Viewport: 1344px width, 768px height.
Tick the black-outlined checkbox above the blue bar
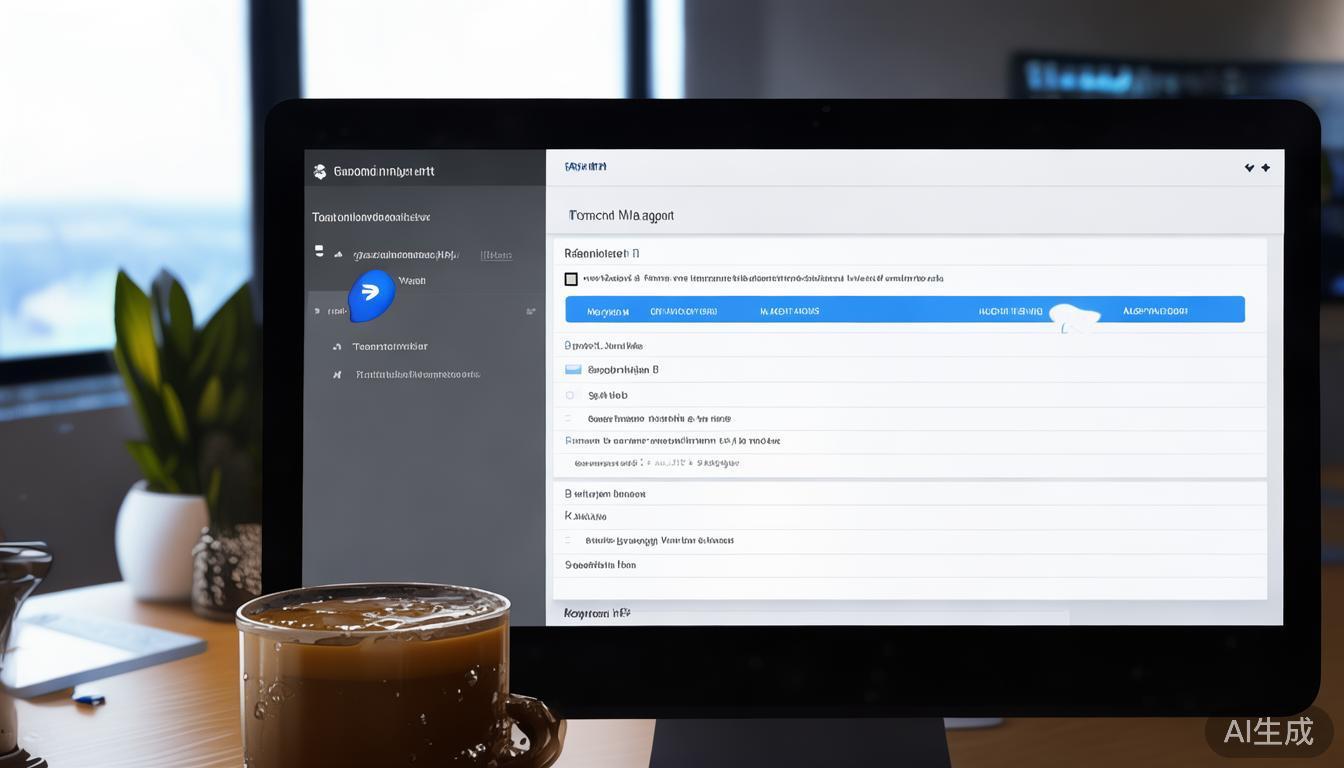point(571,279)
